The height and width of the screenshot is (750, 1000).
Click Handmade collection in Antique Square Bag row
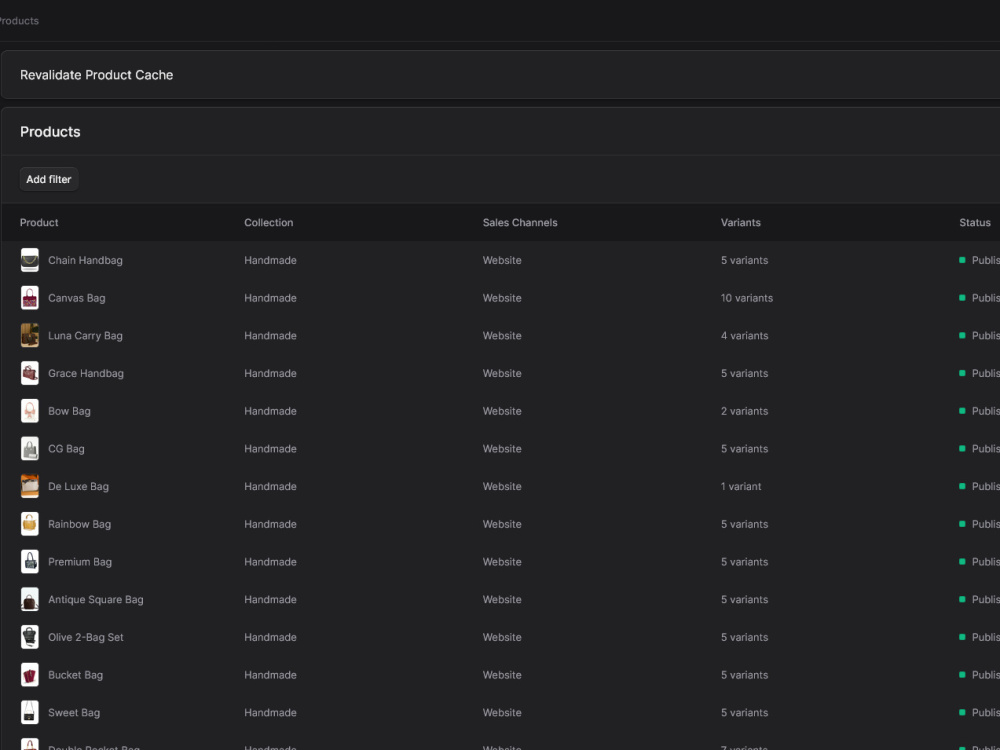[270, 599]
